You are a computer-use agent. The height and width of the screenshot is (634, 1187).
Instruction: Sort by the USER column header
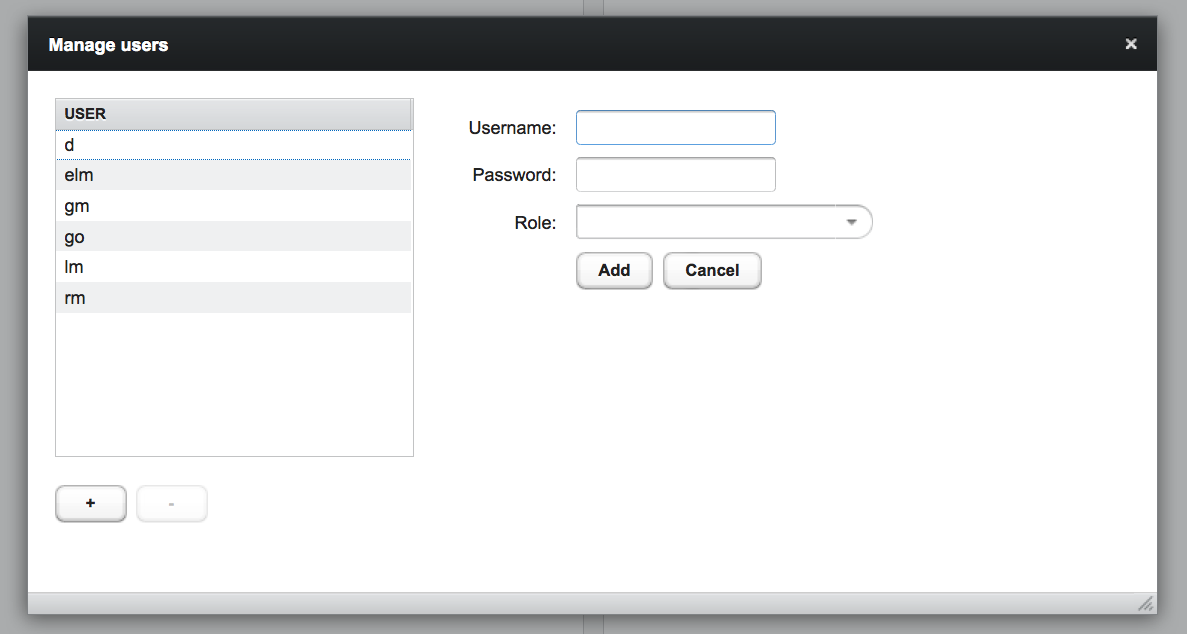point(233,114)
